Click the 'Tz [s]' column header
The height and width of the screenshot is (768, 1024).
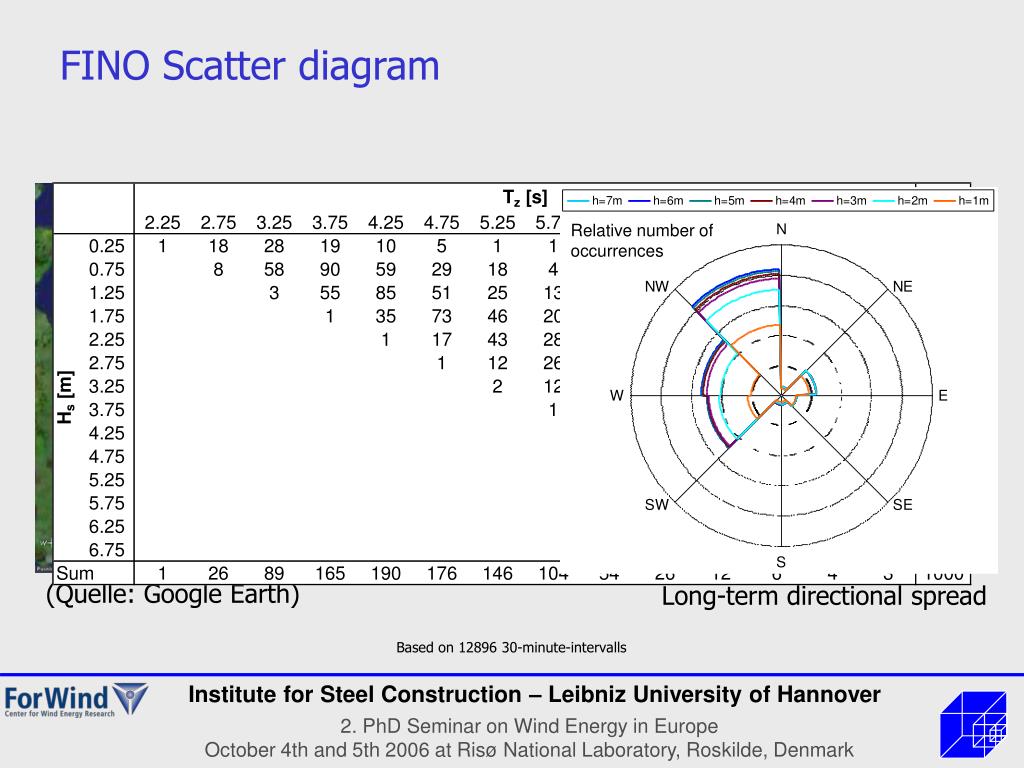click(524, 197)
